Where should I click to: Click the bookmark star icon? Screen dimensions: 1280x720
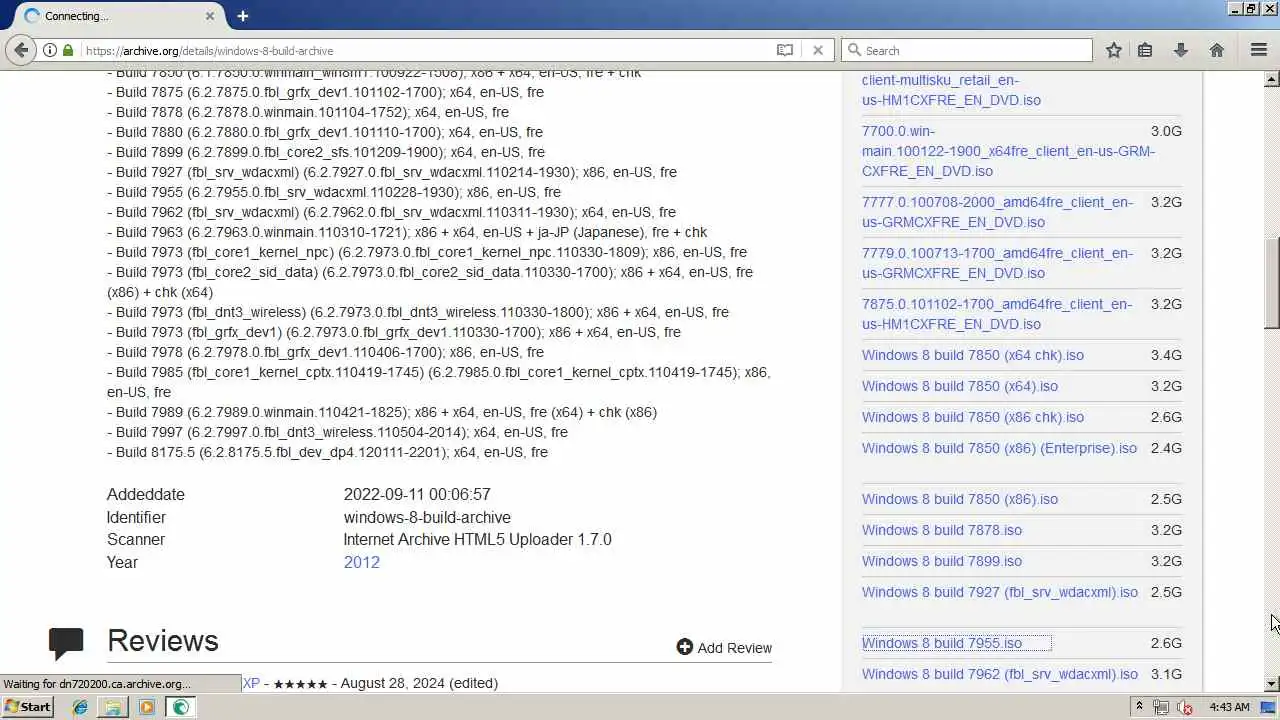point(1113,50)
